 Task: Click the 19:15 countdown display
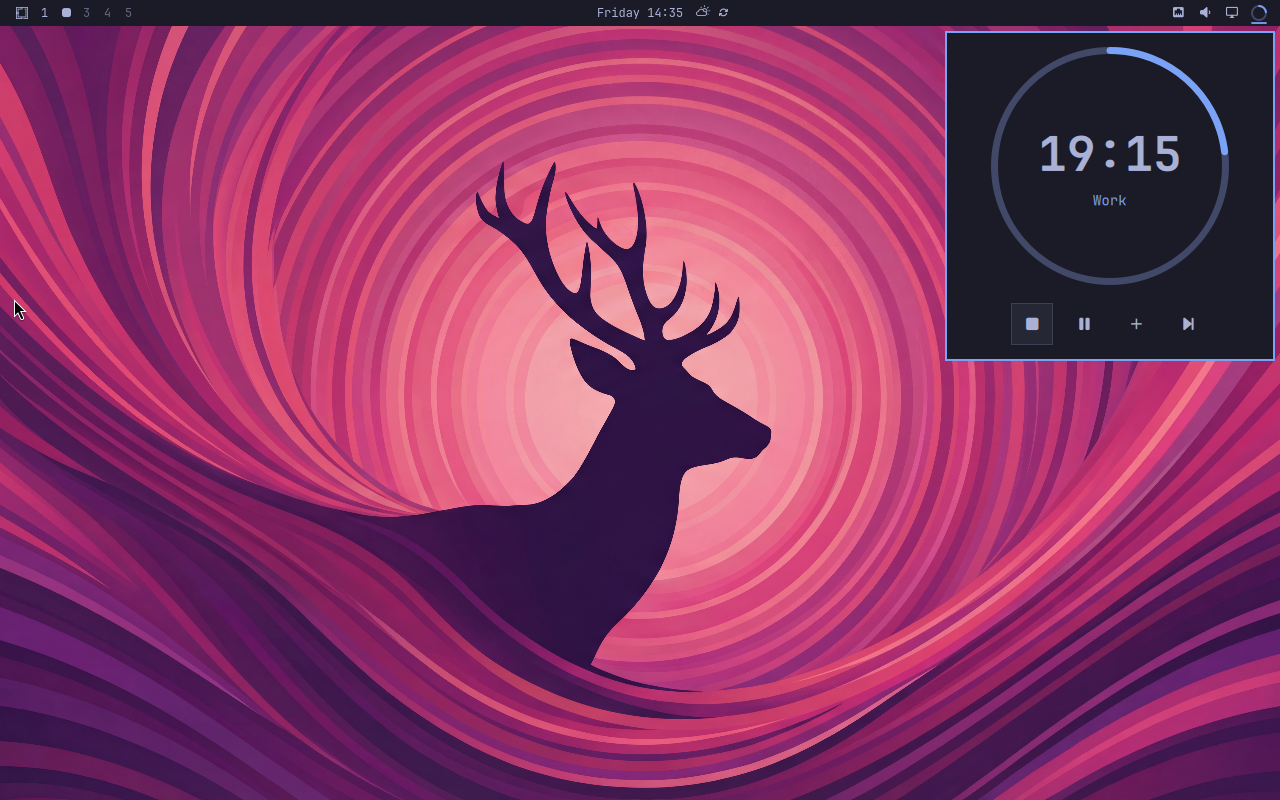(x=1110, y=154)
